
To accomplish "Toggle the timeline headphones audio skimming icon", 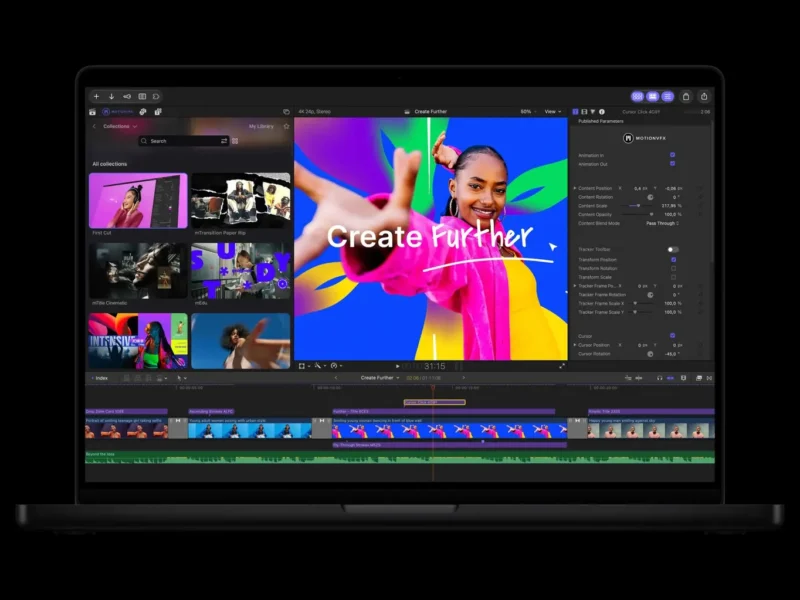I will (x=660, y=378).
